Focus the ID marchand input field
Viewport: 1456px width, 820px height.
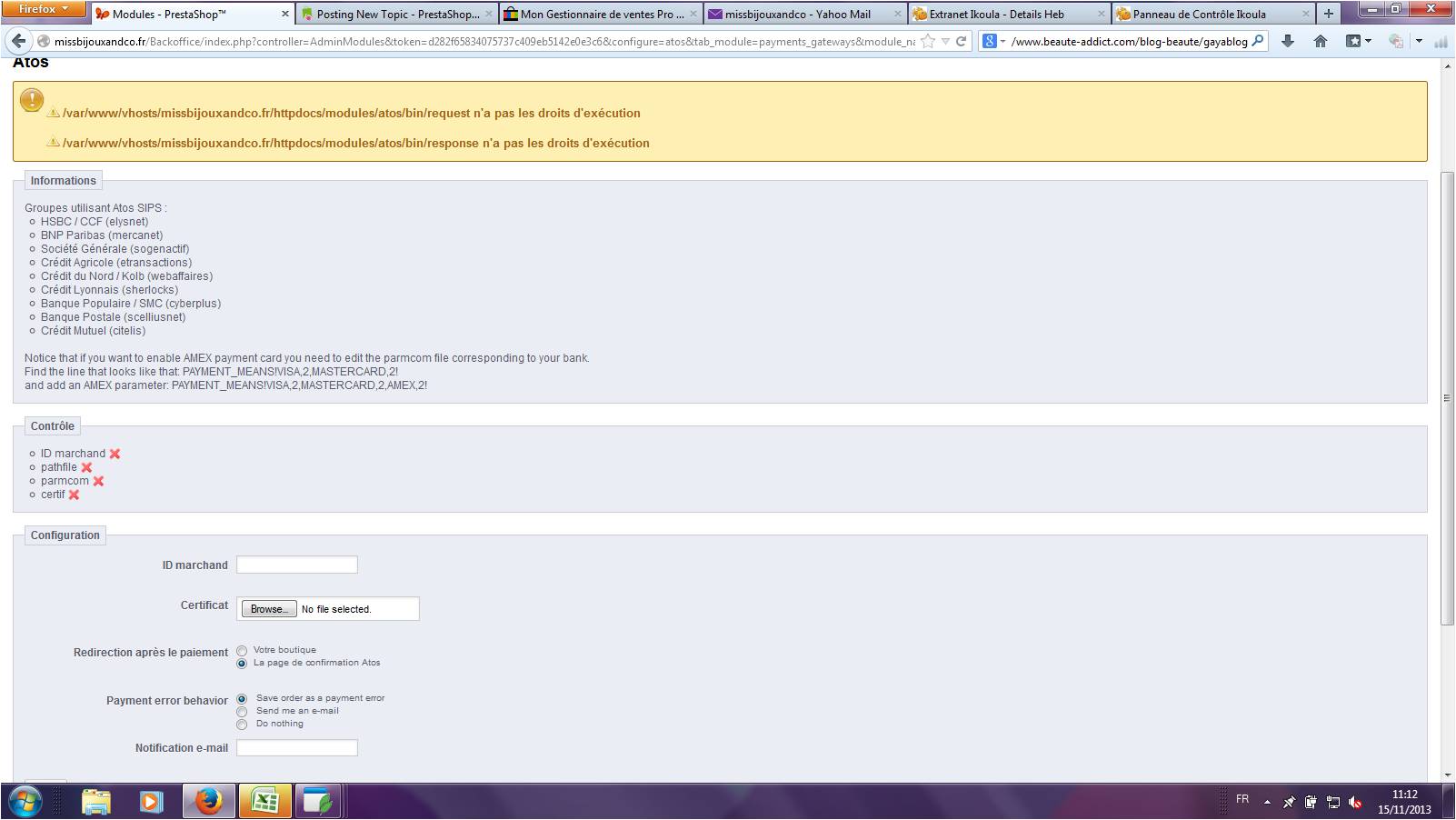pyautogui.click(x=297, y=565)
